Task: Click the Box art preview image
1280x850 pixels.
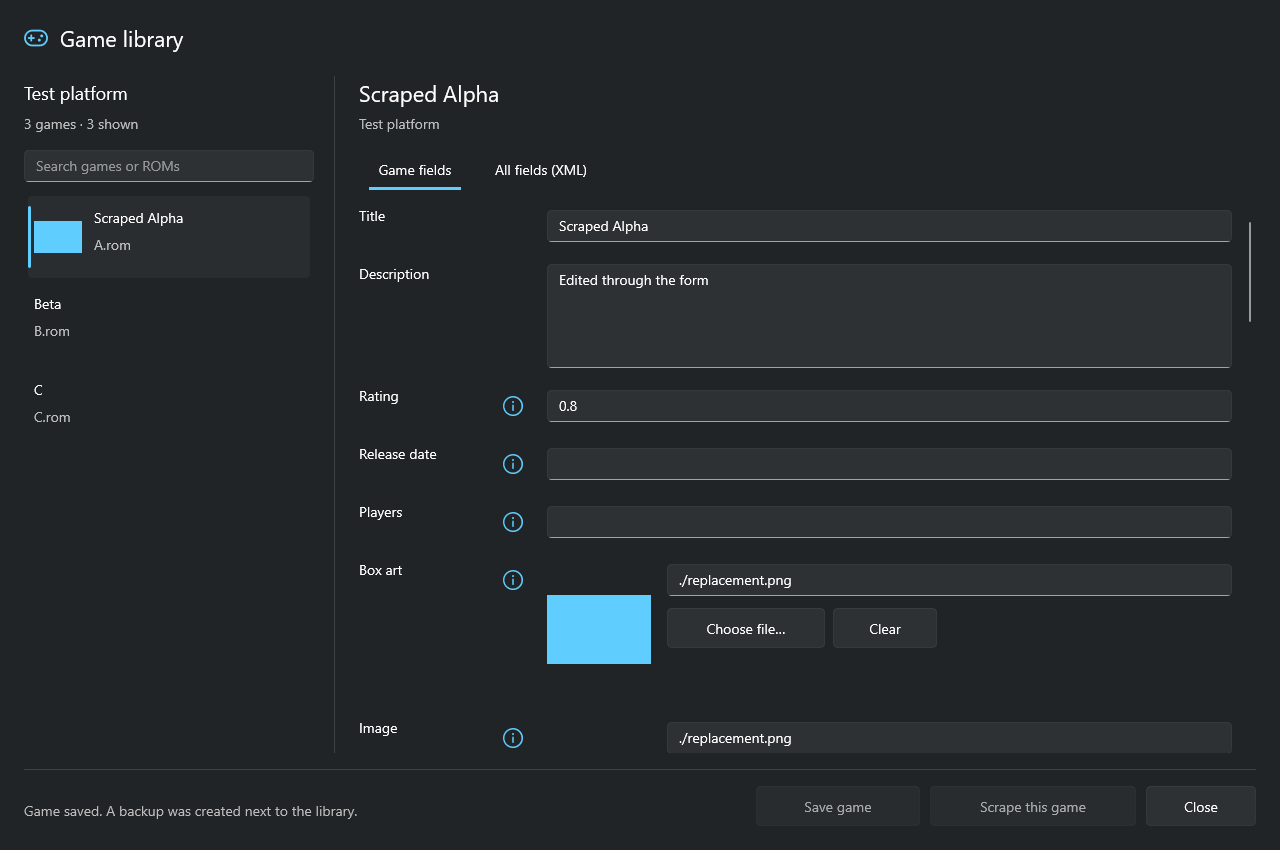Action: tap(599, 629)
